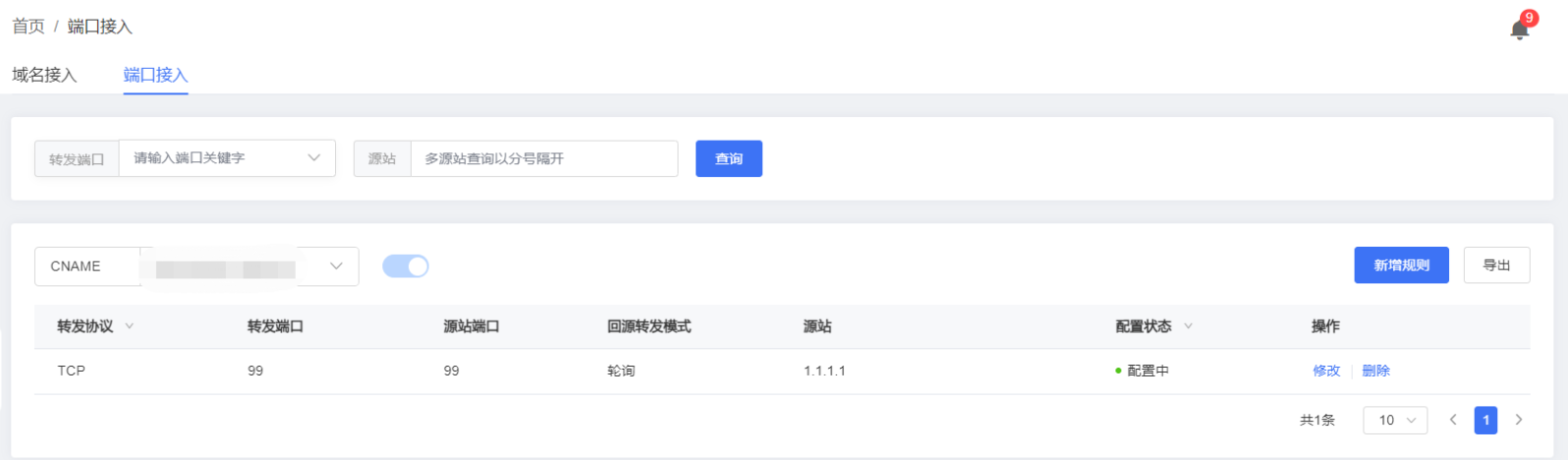Click the 源站 cell showing 1.1.1.1
The image size is (1568, 460).
point(824,371)
